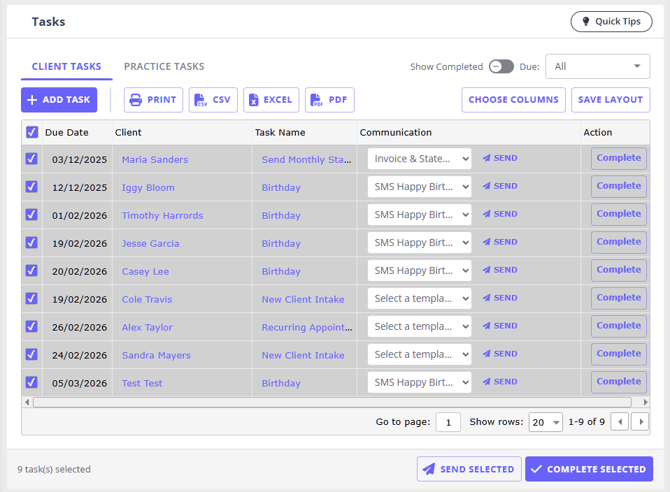The height and width of the screenshot is (492, 670).
Task: Click the horizontal scrollbar under the table
Action: tap(330, 402)
